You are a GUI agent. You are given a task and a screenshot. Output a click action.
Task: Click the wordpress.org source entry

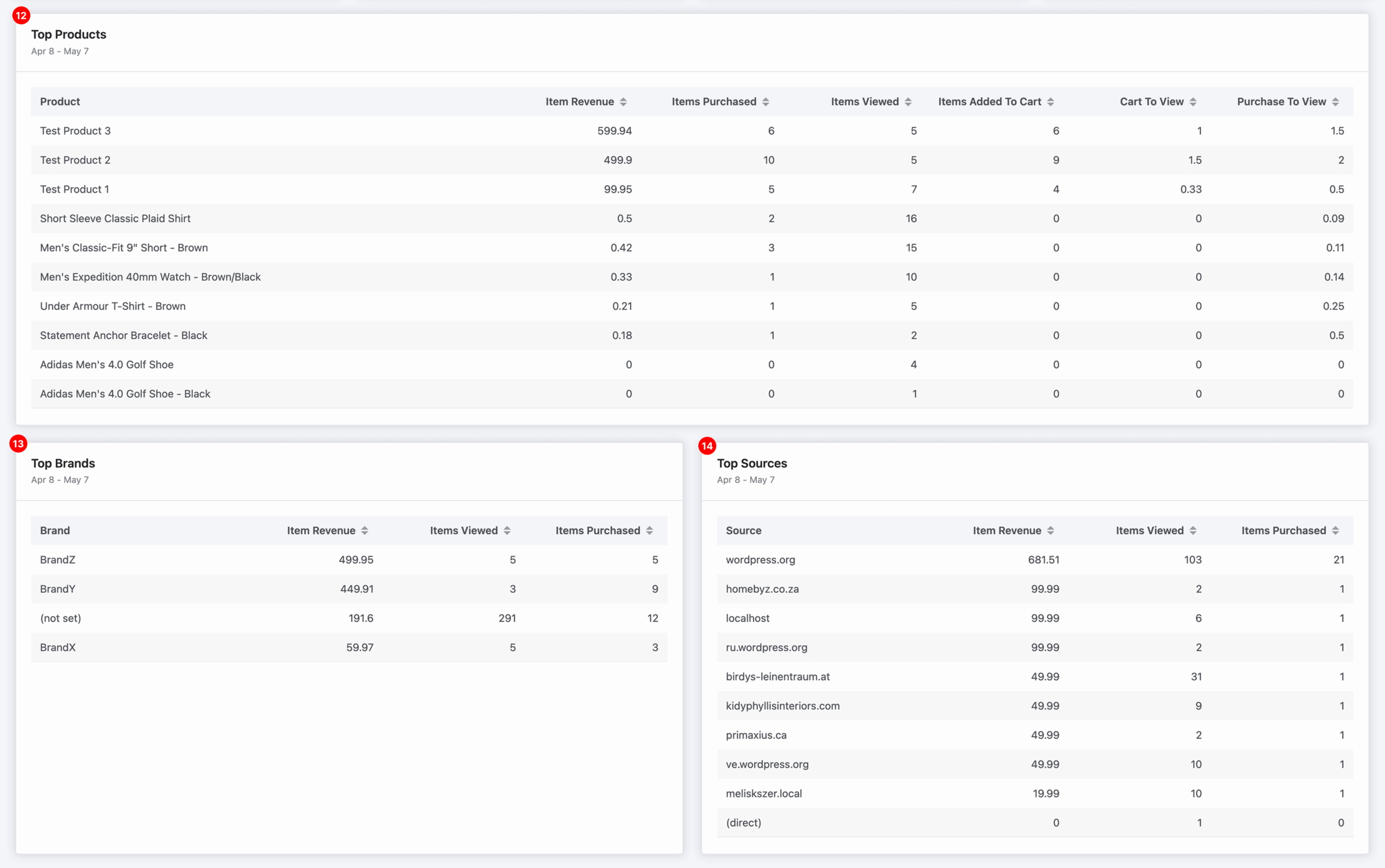760,559
